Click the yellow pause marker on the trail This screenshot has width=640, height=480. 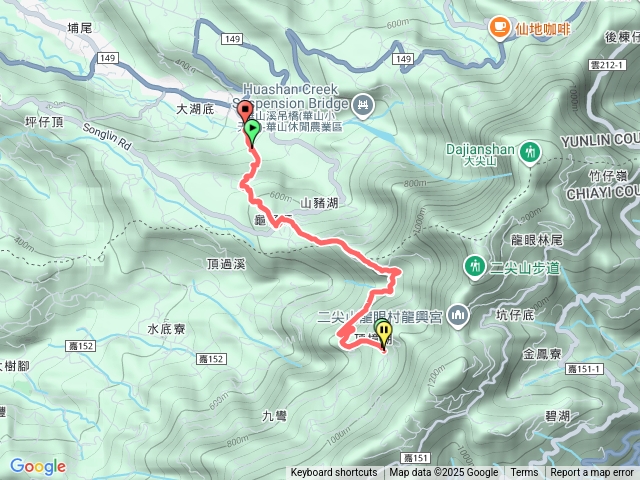(384, 331)
